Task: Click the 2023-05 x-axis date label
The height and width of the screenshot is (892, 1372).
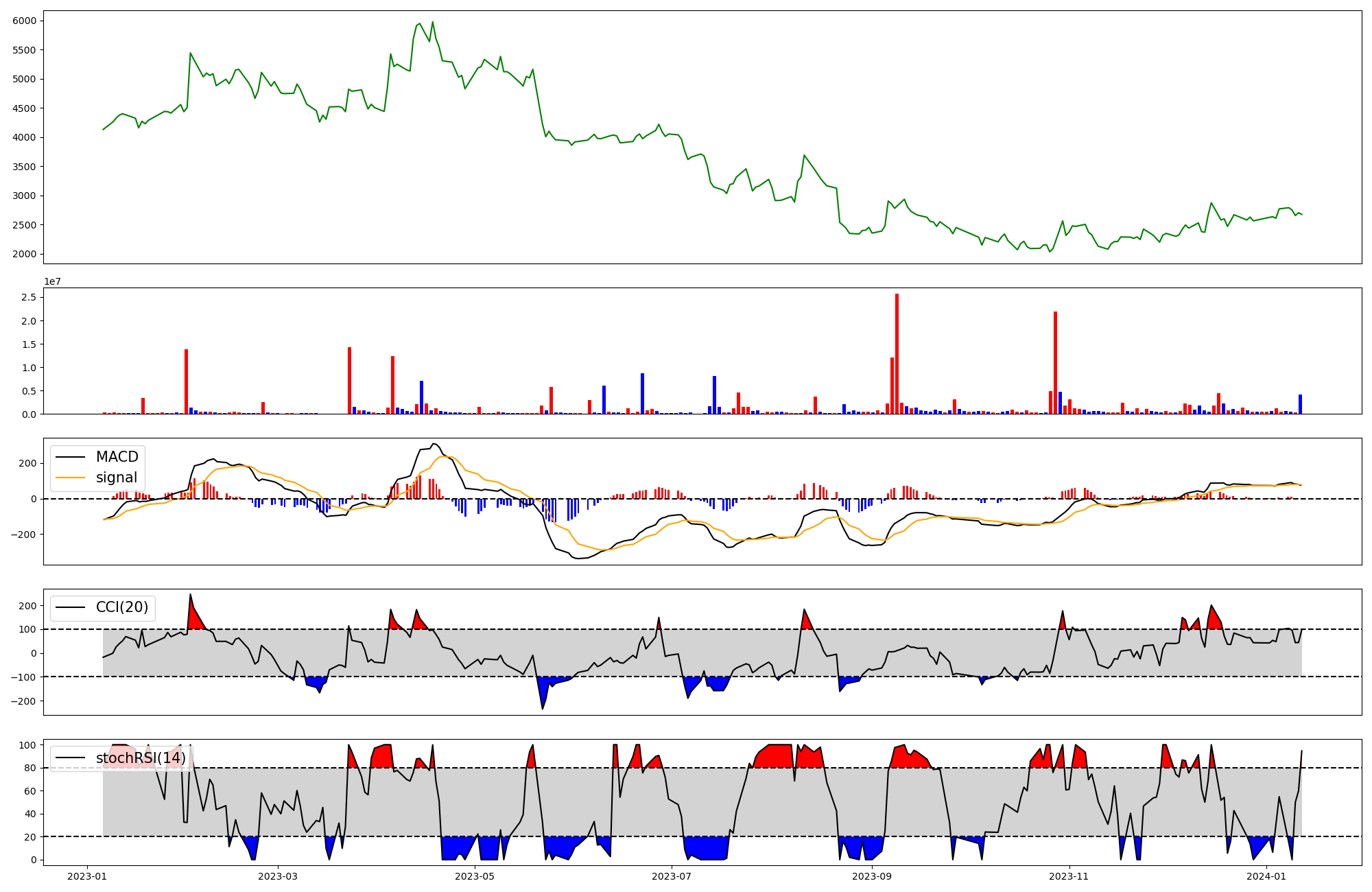Action: (474, 876)
